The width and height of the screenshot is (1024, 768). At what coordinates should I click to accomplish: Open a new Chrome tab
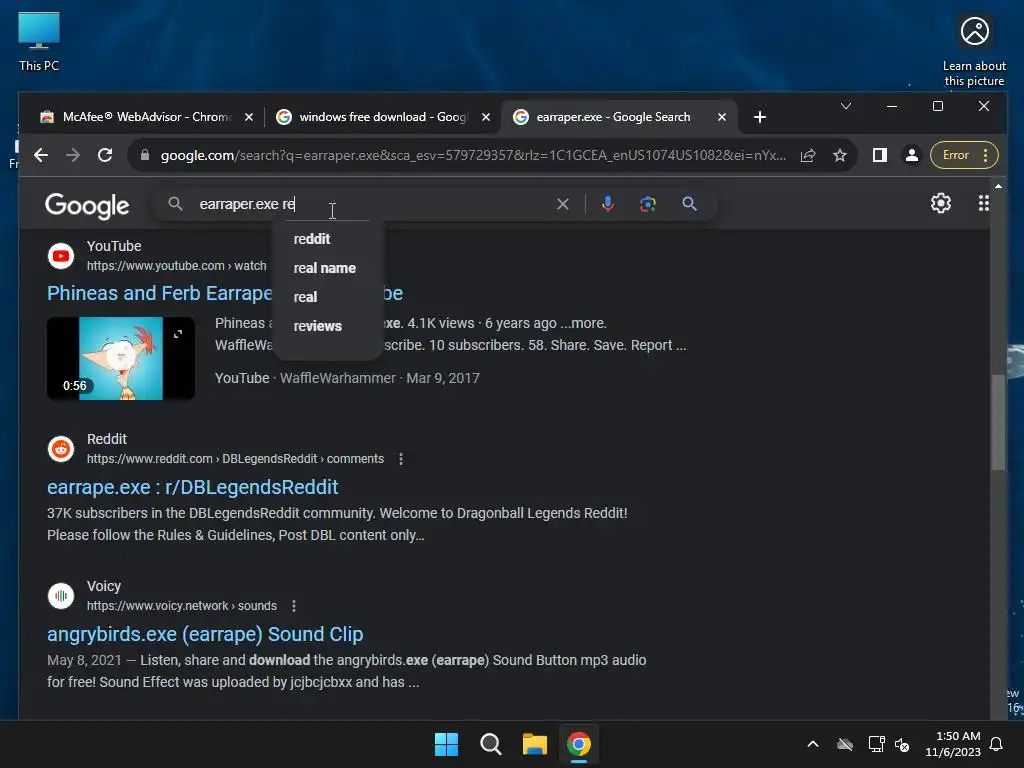coord(760,117)
